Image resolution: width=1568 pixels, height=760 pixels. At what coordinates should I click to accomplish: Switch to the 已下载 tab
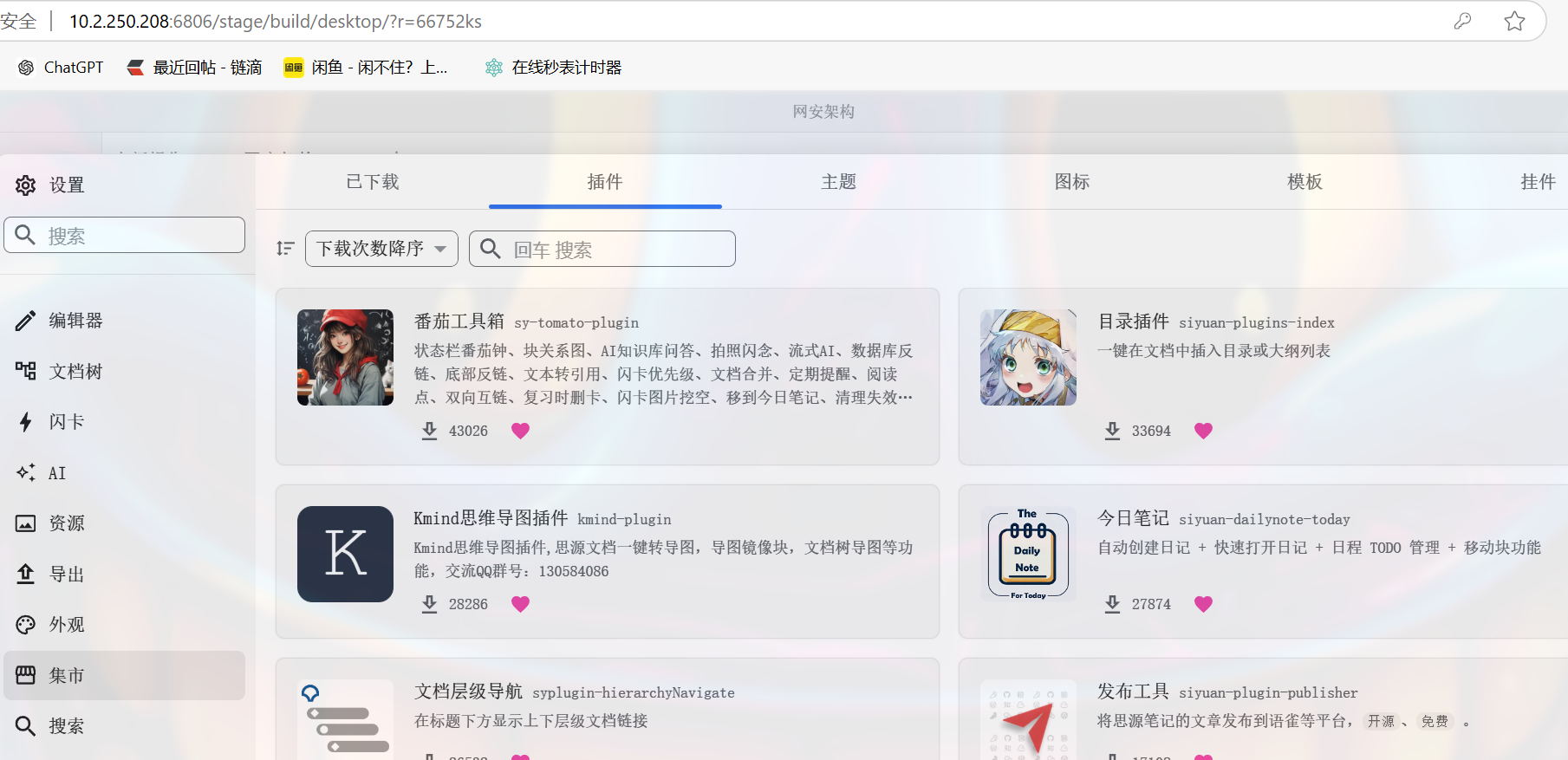(373, 182)
